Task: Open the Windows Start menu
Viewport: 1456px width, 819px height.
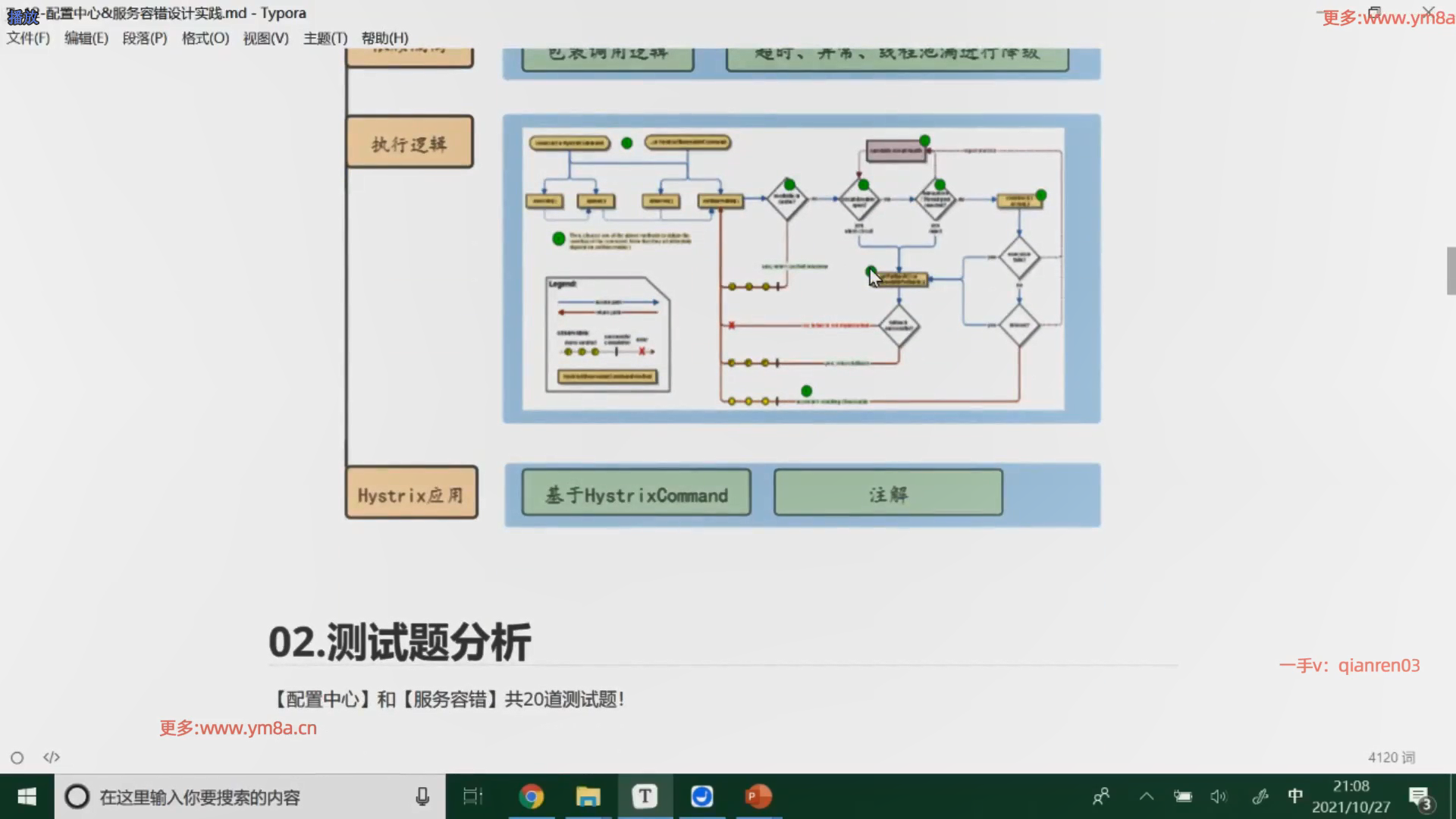Action: pyautogui.click(x=27, y=796)
